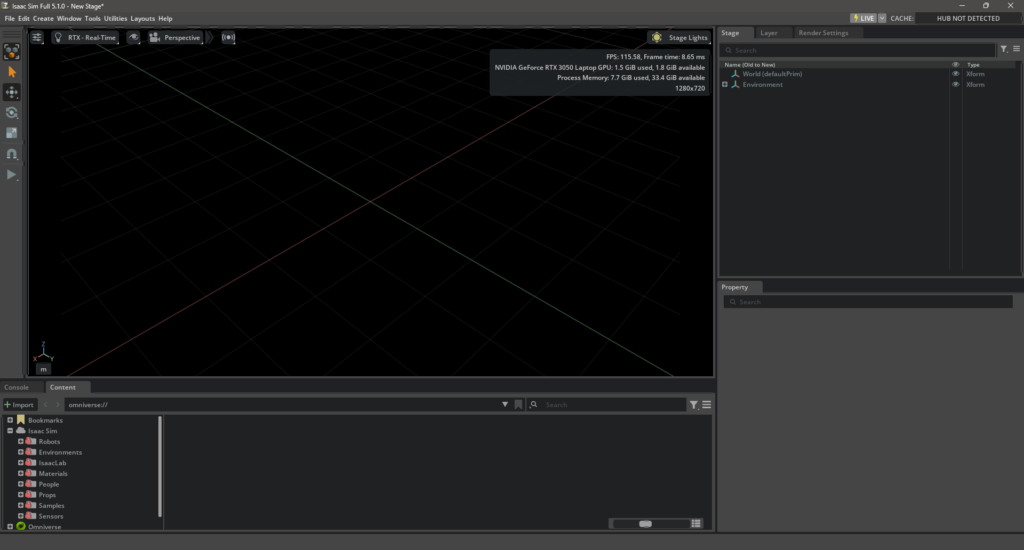
Task: Hide the Environment prim using its eye
Action: (x=955, y=85)
